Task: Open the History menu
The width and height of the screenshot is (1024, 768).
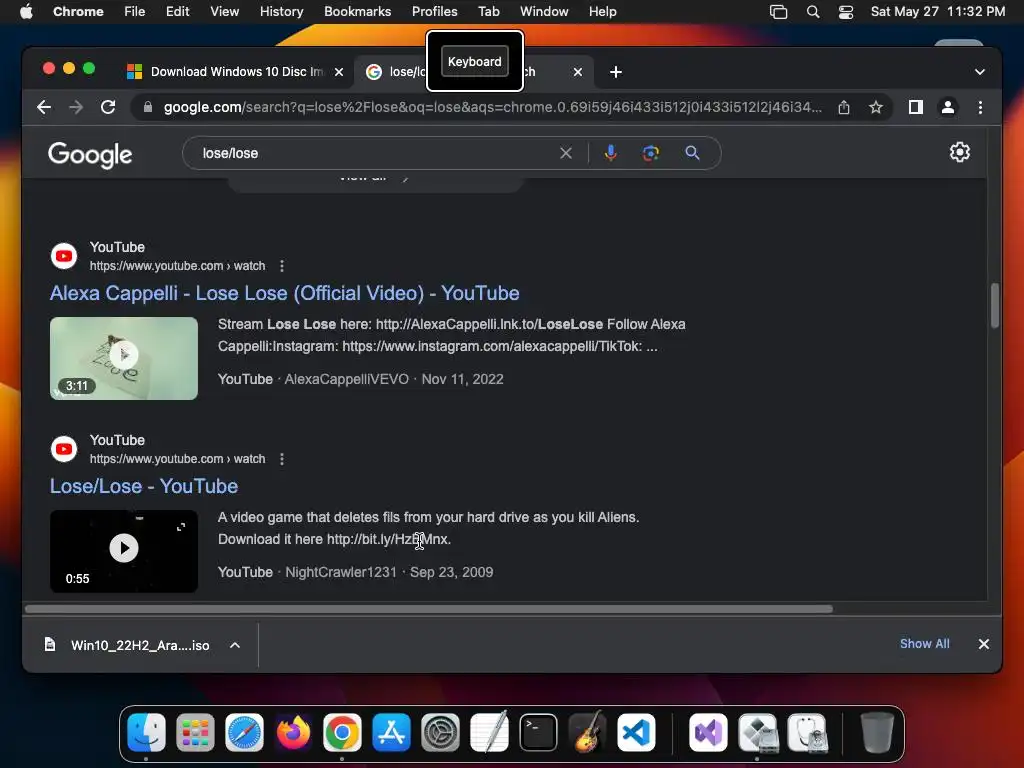Action: 281,12
